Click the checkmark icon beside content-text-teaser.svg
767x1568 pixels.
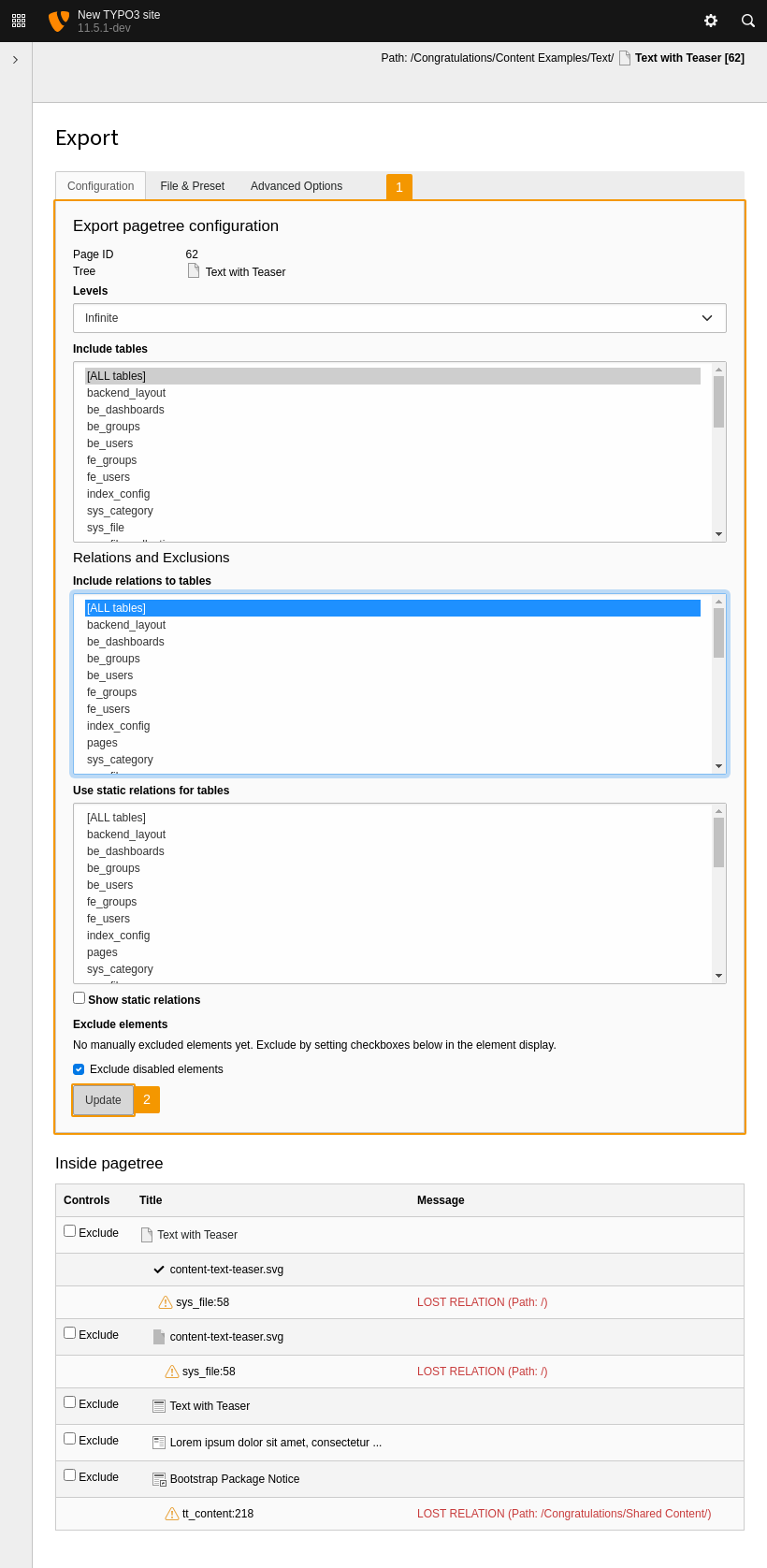(158, 1270)
